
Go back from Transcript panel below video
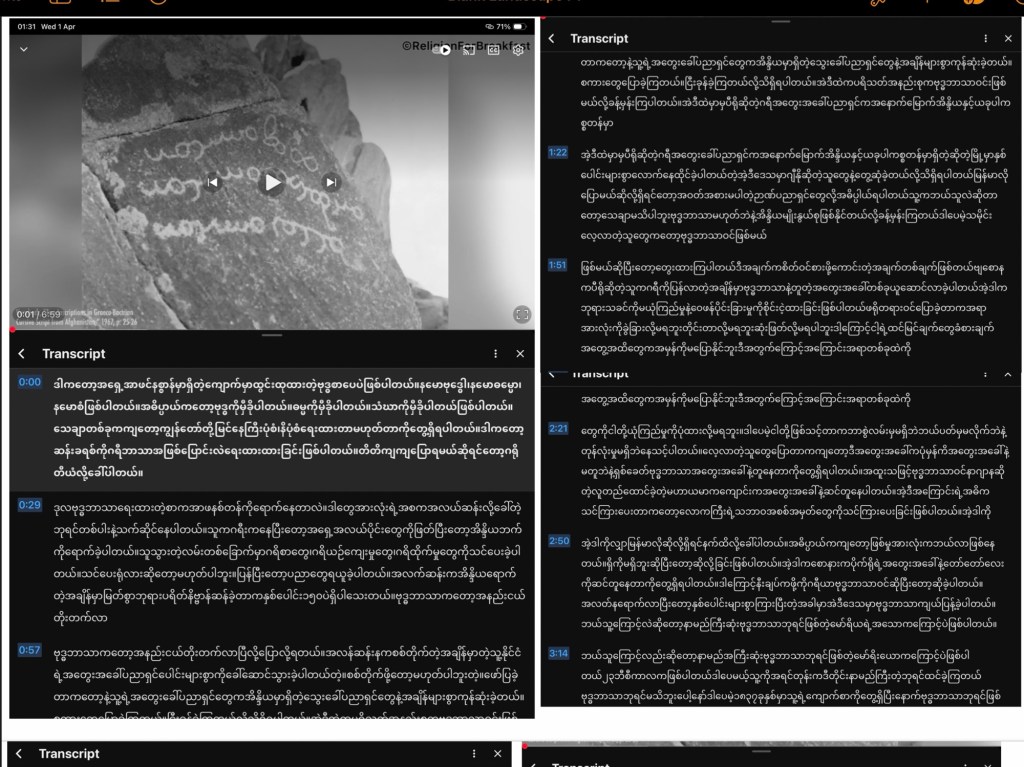click(x=22, y=354)
